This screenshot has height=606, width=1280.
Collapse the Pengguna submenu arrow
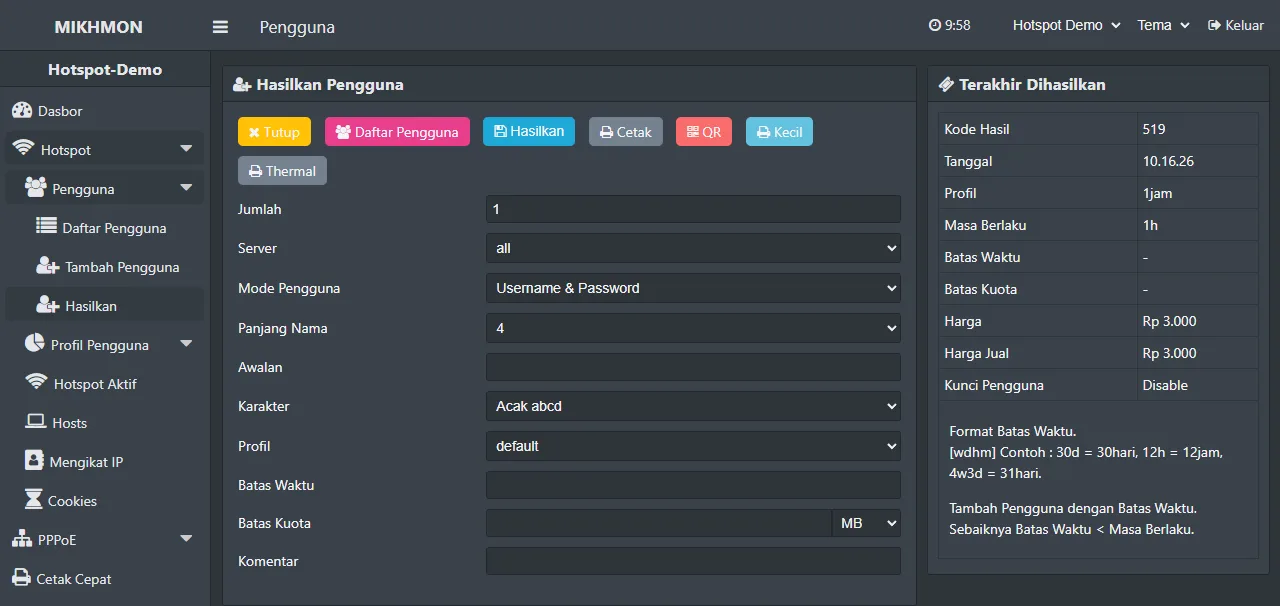[x=186, y=188]
